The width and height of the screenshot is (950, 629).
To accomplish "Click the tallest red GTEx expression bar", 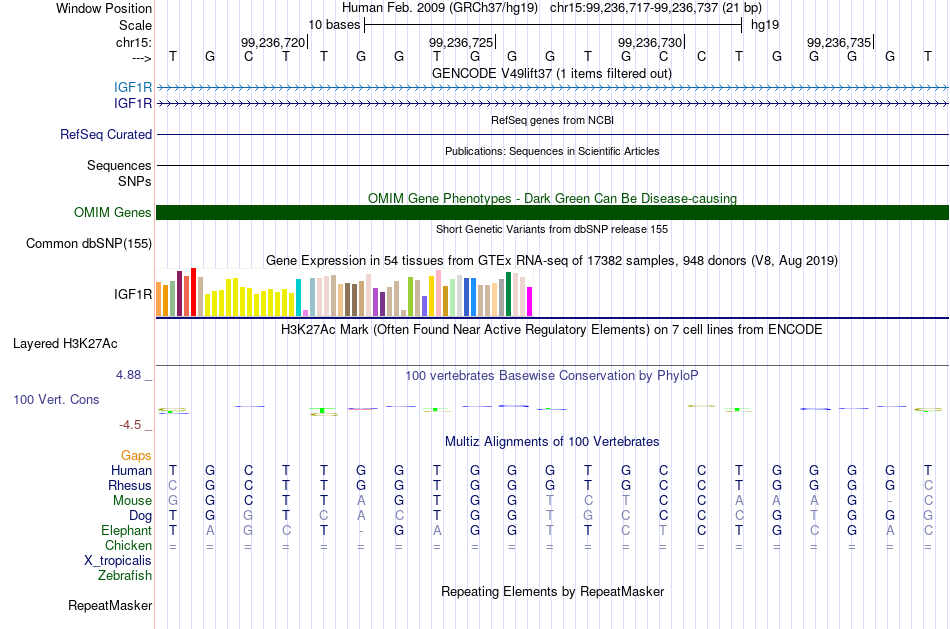I will (x=193, y=292).
